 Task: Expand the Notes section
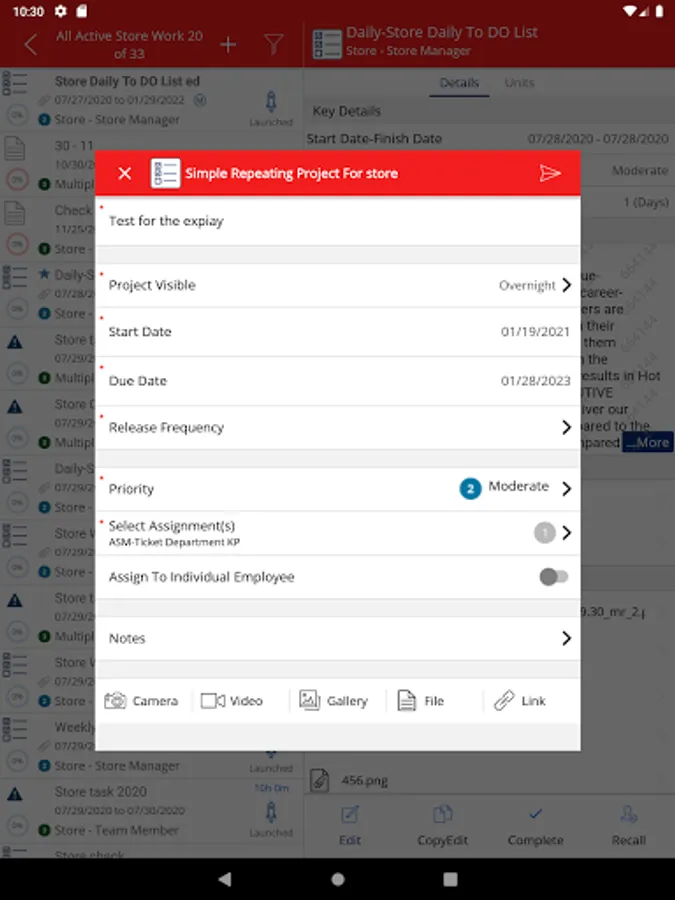pyautogui.click(x=338, y=638)
